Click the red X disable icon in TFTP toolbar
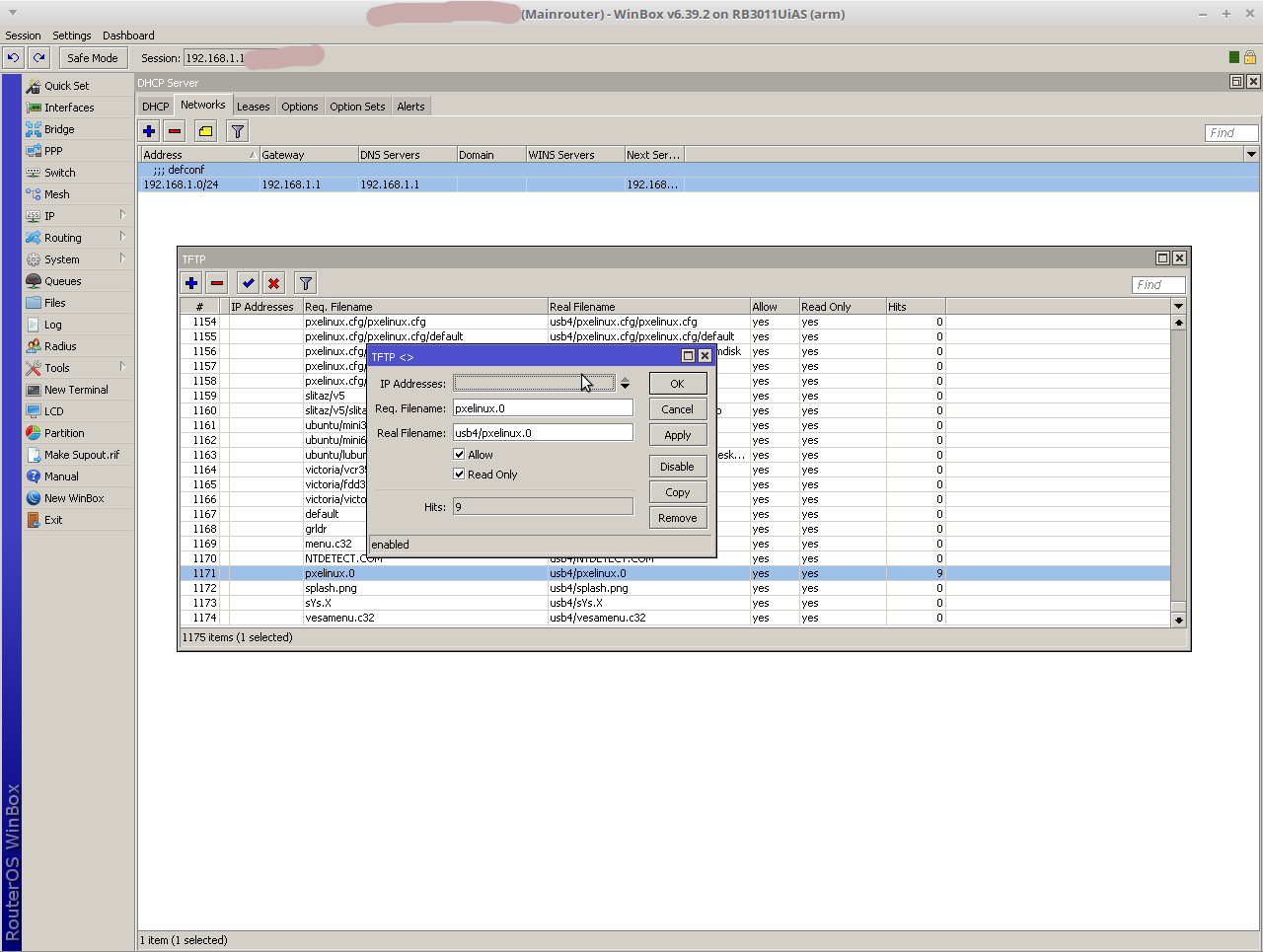The image size is (1263, 952). 273,283
